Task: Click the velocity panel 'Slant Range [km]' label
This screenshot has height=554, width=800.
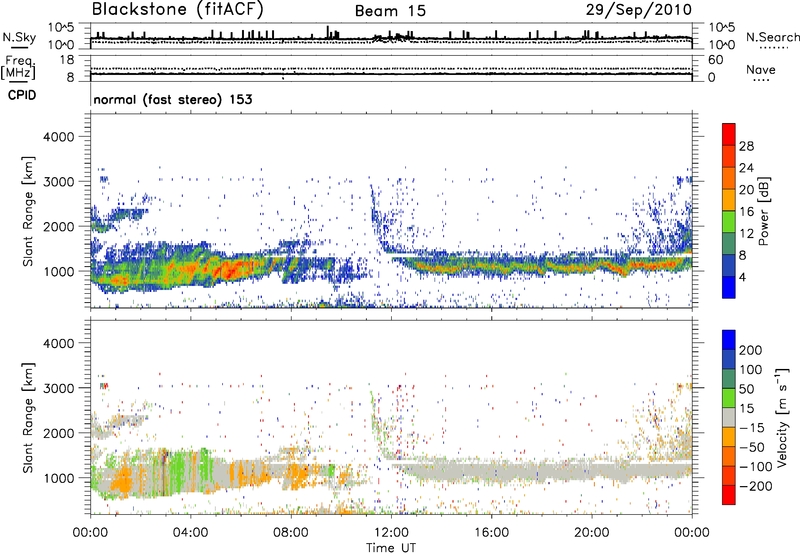Action: pyautogui.click(x=28, y=418)
